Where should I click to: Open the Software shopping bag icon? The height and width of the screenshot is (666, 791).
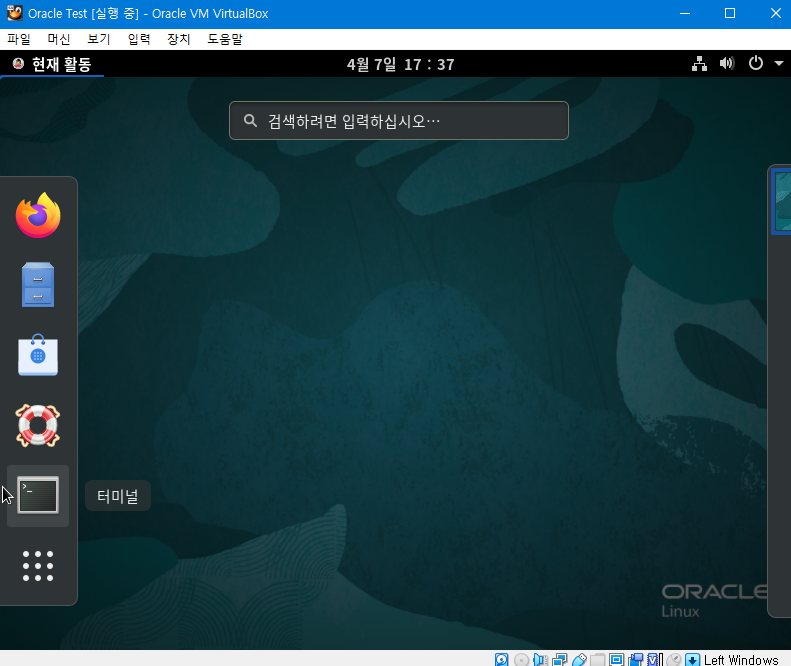(x=38, y=355)
